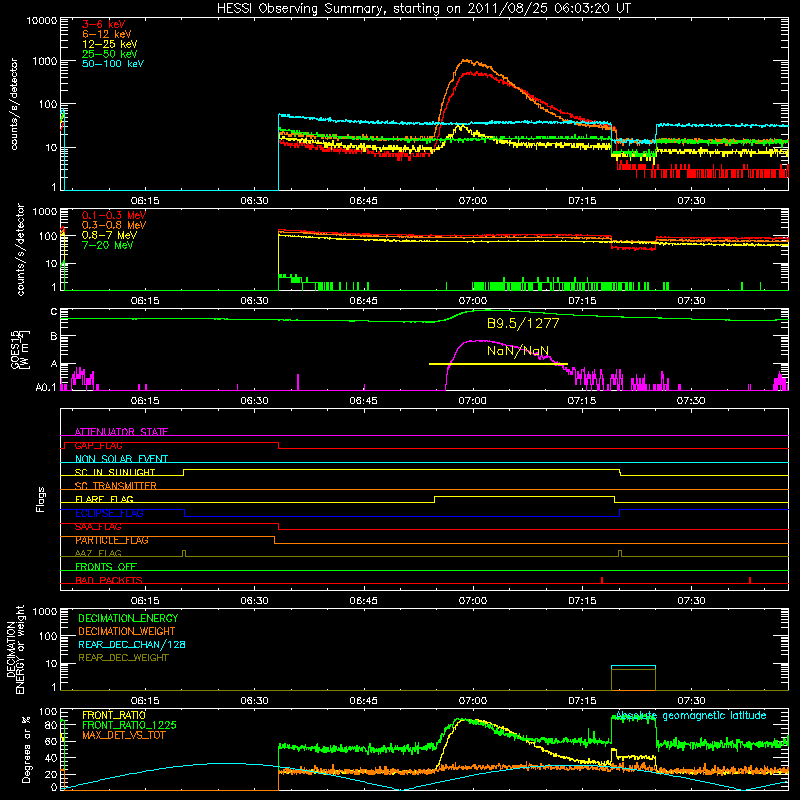Click the B9.5/1277 flare annotation
The height and width of the screenshot is (800, 800).
[x=523, y=323]
